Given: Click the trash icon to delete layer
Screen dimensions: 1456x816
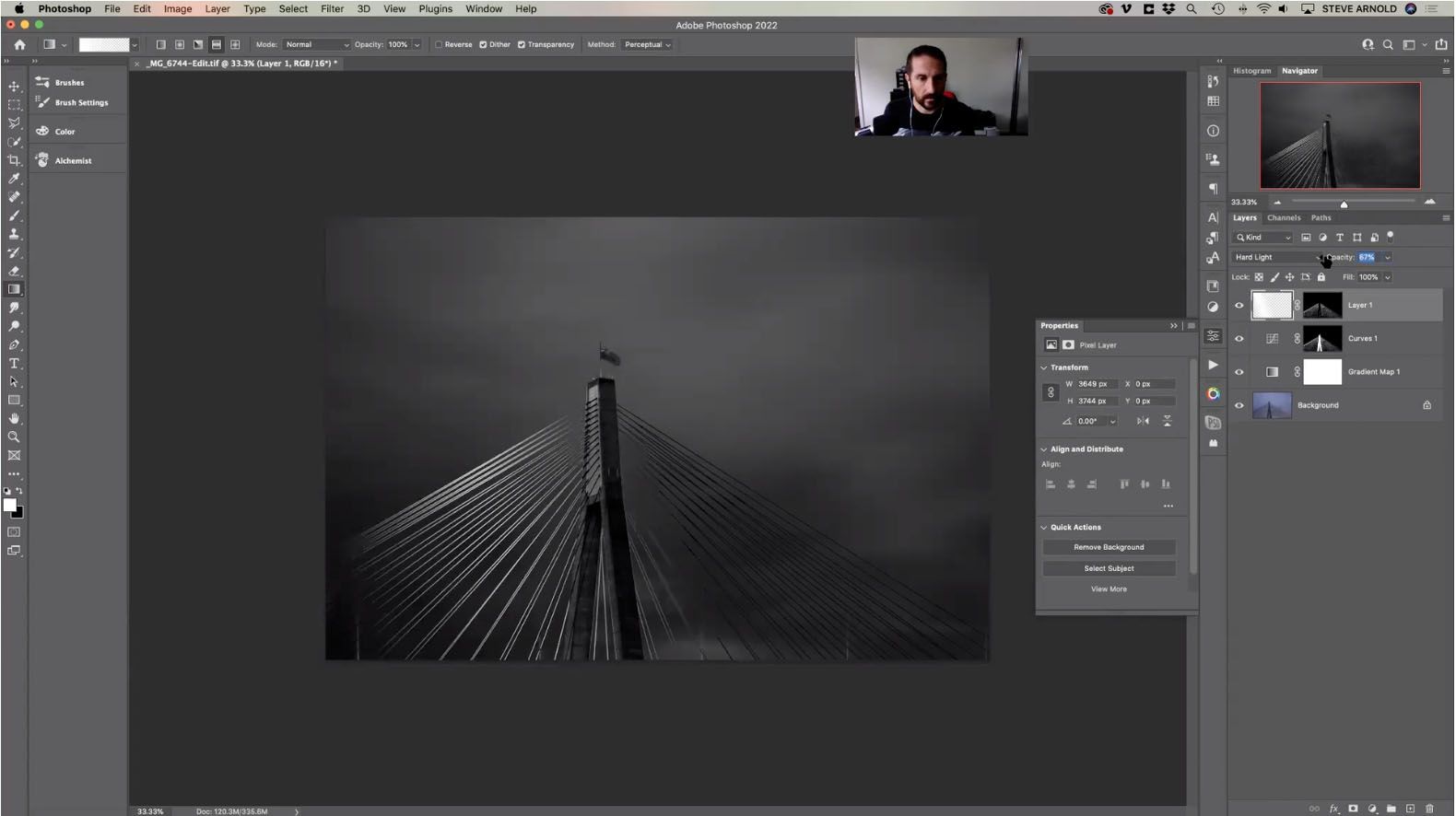Looking at the screenshot, I should [1429, 809].
